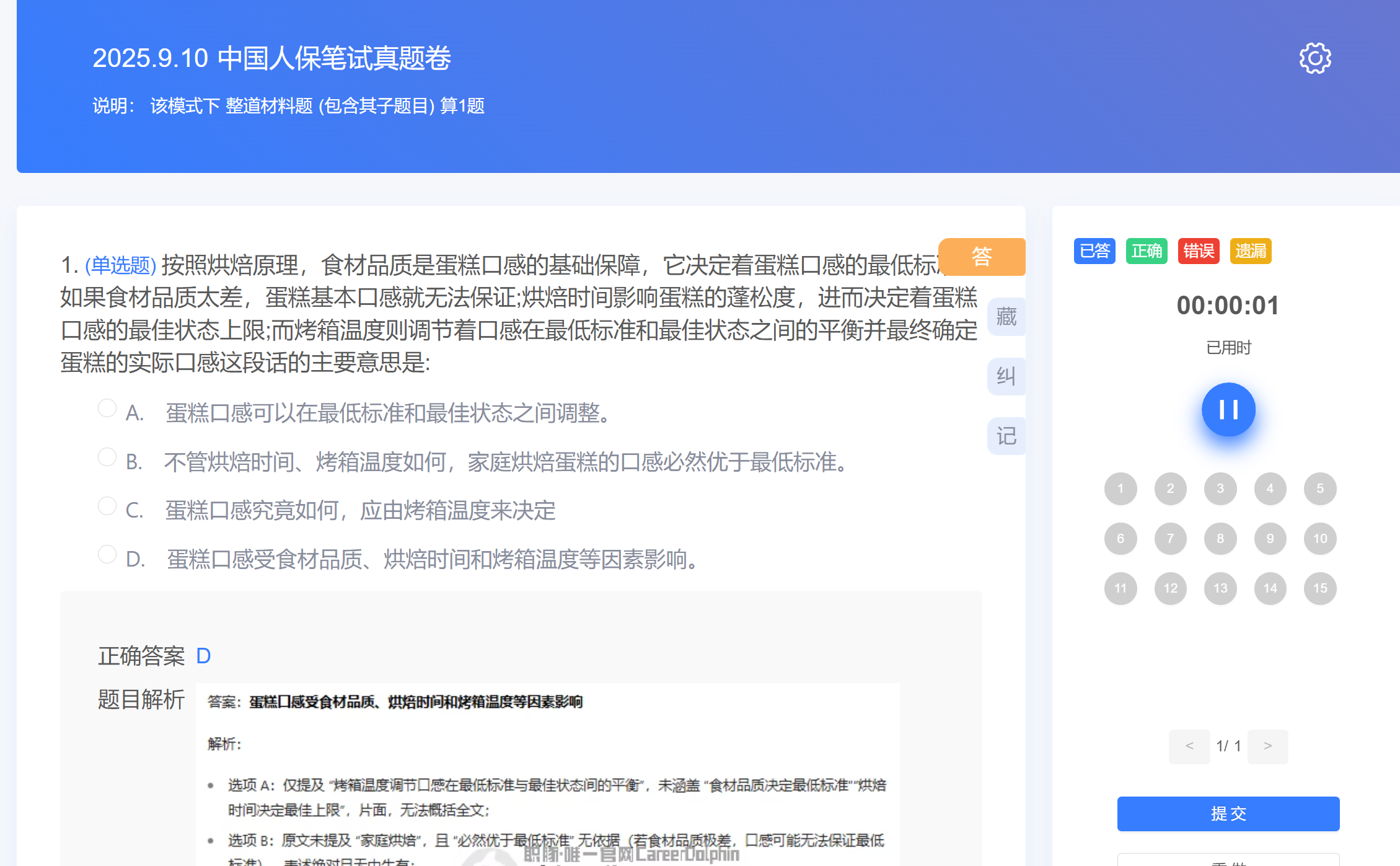Image resolution: width=1400 pixels, height=866 pixels.
Task: Select option B radio button
Action: tap(107, 457)
